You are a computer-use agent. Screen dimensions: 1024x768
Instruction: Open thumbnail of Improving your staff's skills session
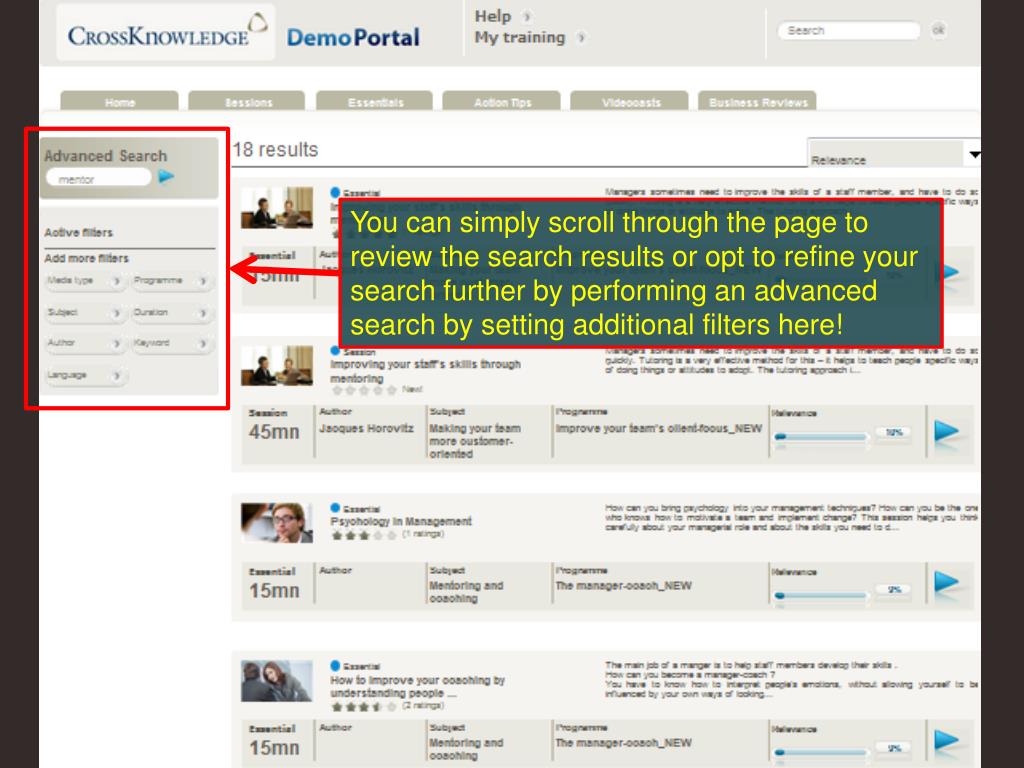click(x=277, y=366)
